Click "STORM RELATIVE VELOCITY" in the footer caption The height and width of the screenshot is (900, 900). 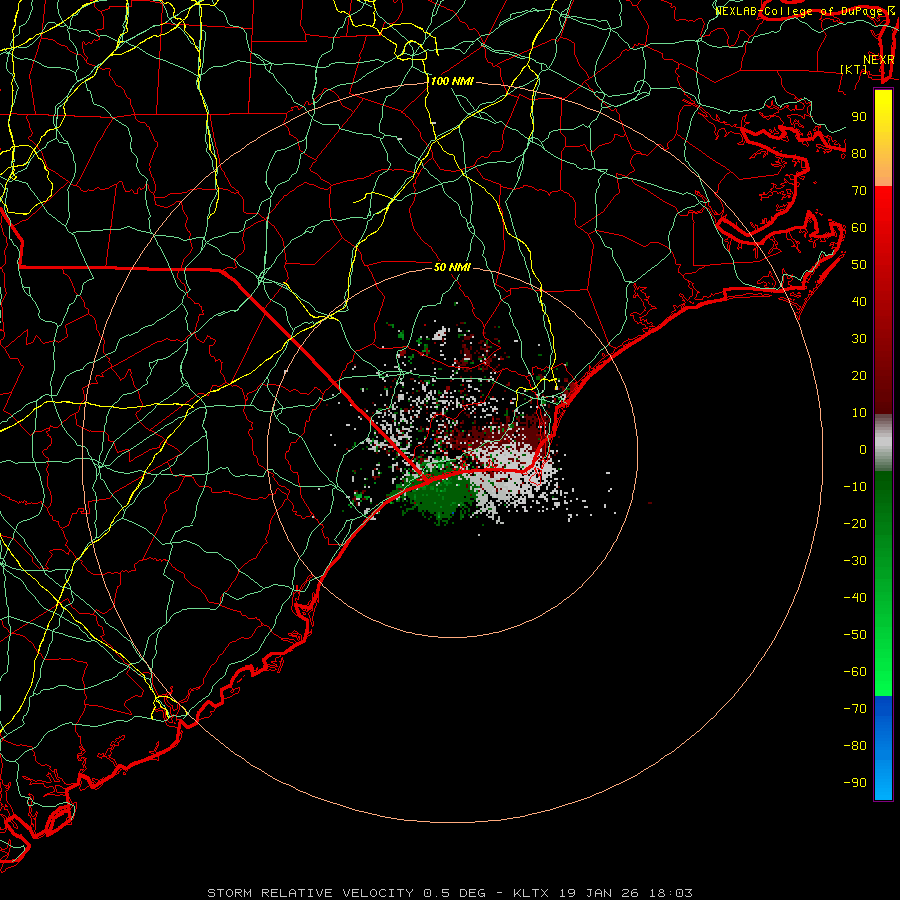tap(310, 893)
